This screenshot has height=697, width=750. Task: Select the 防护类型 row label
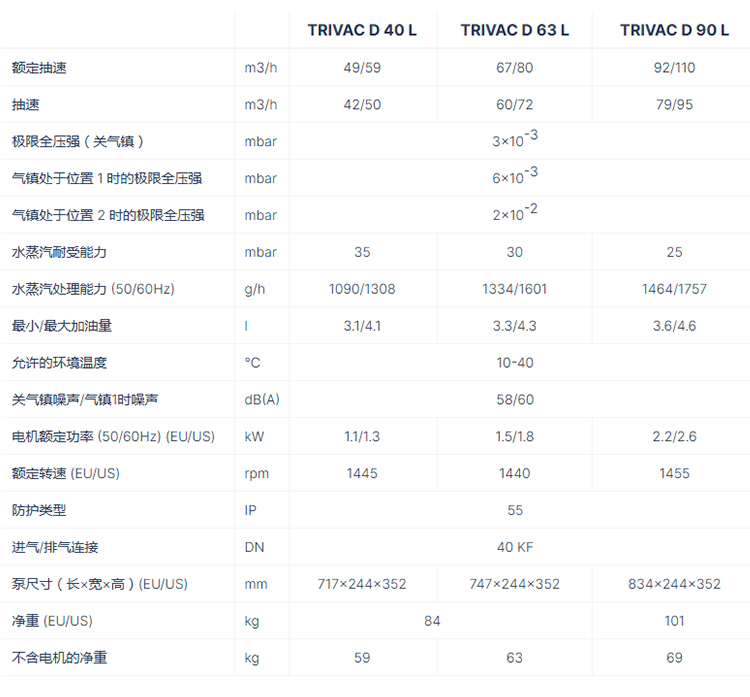point(39,510)
